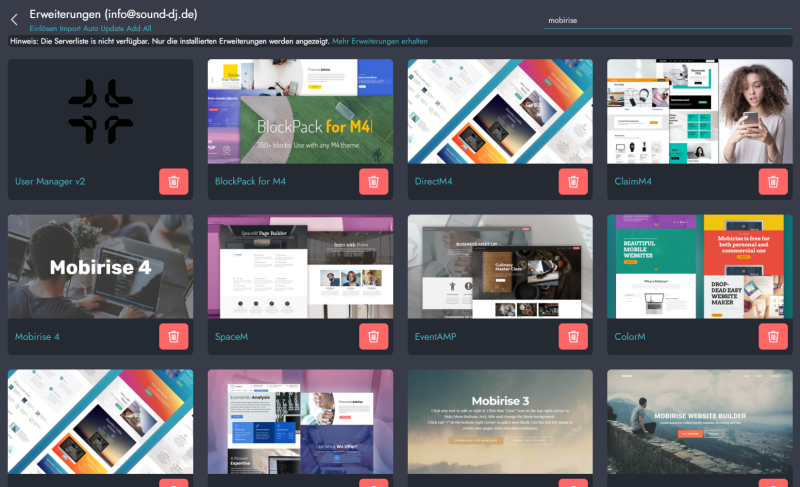Open the EventAMP preview thumbnail
The width and height of the screenshot is (800, 487).
pos(500,266)
